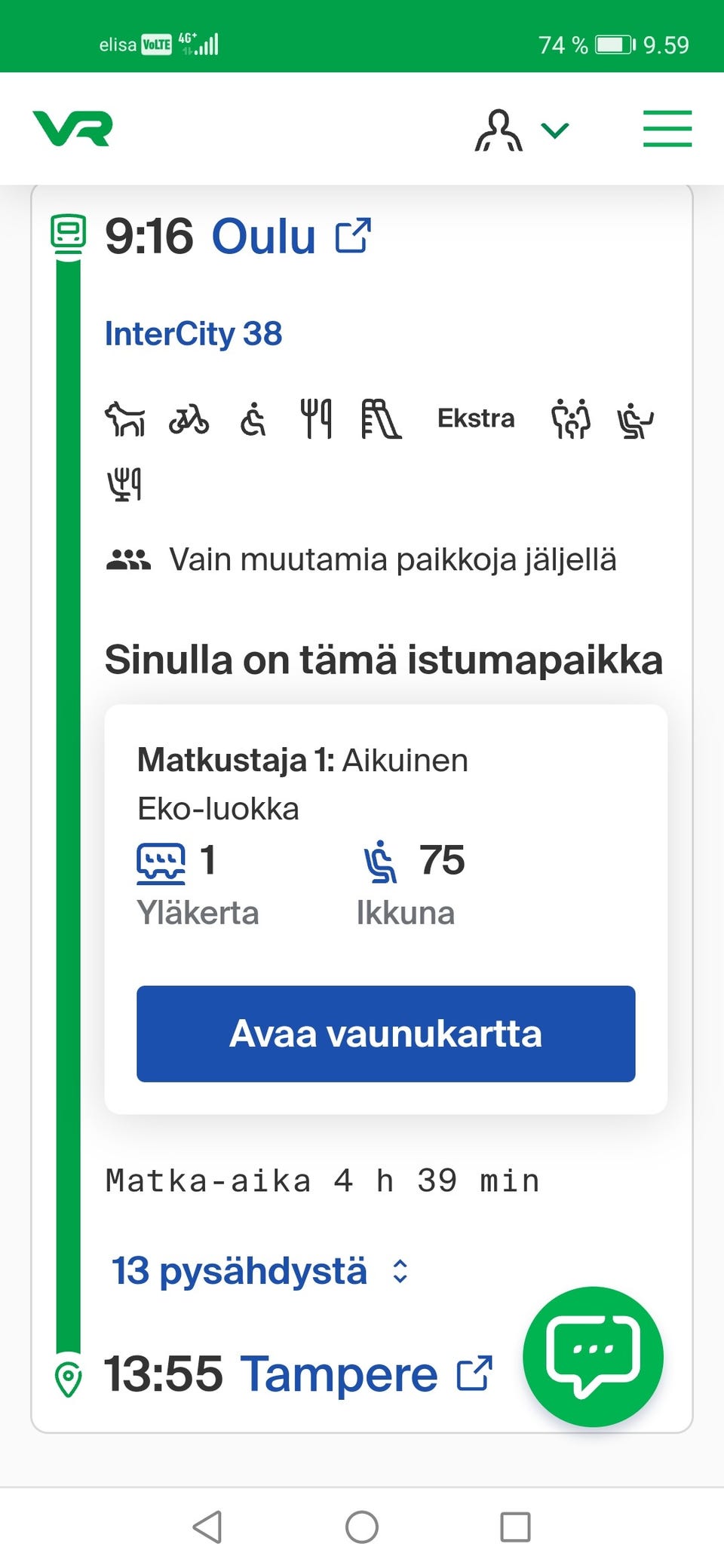The image size is (724, 1568).
Task: Select the family compartment icon
Action: (x=572, y=420)
